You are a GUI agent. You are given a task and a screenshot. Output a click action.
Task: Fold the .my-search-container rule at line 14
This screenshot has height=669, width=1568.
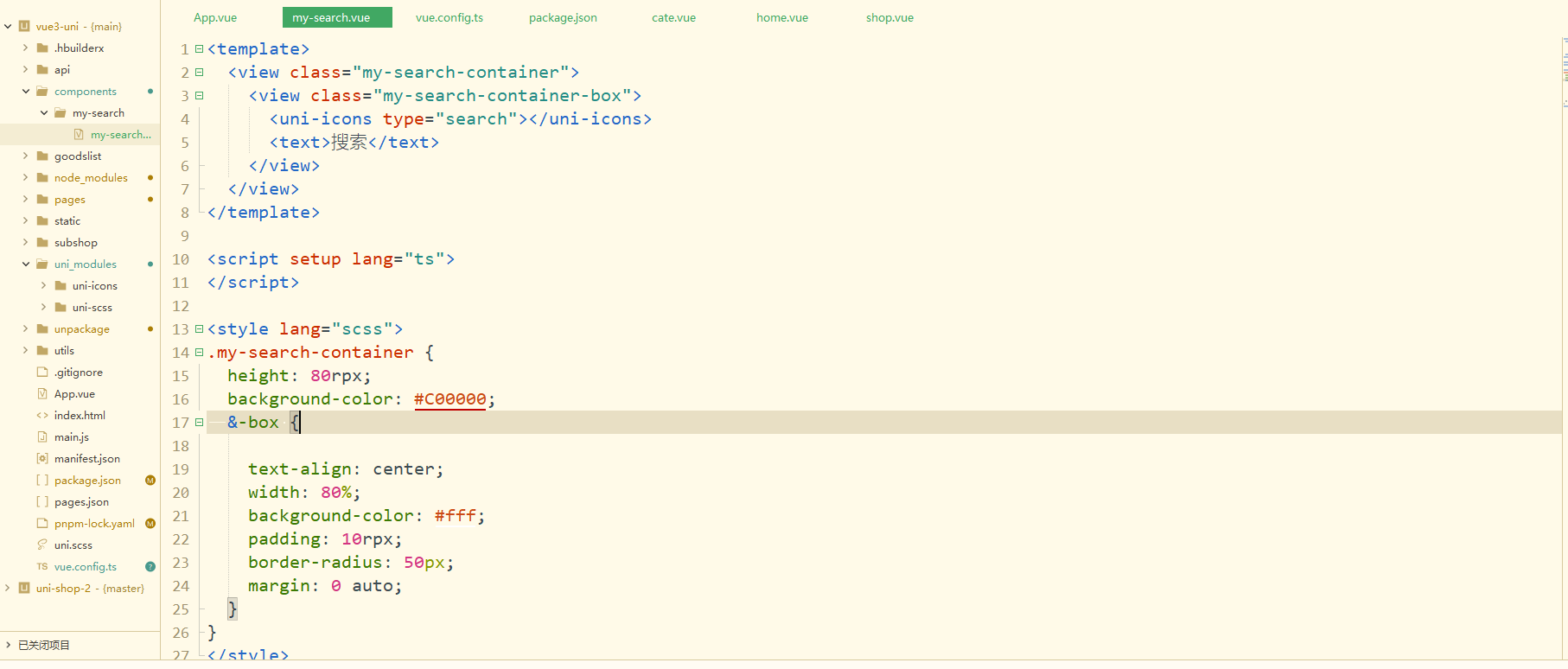(200, 353)
